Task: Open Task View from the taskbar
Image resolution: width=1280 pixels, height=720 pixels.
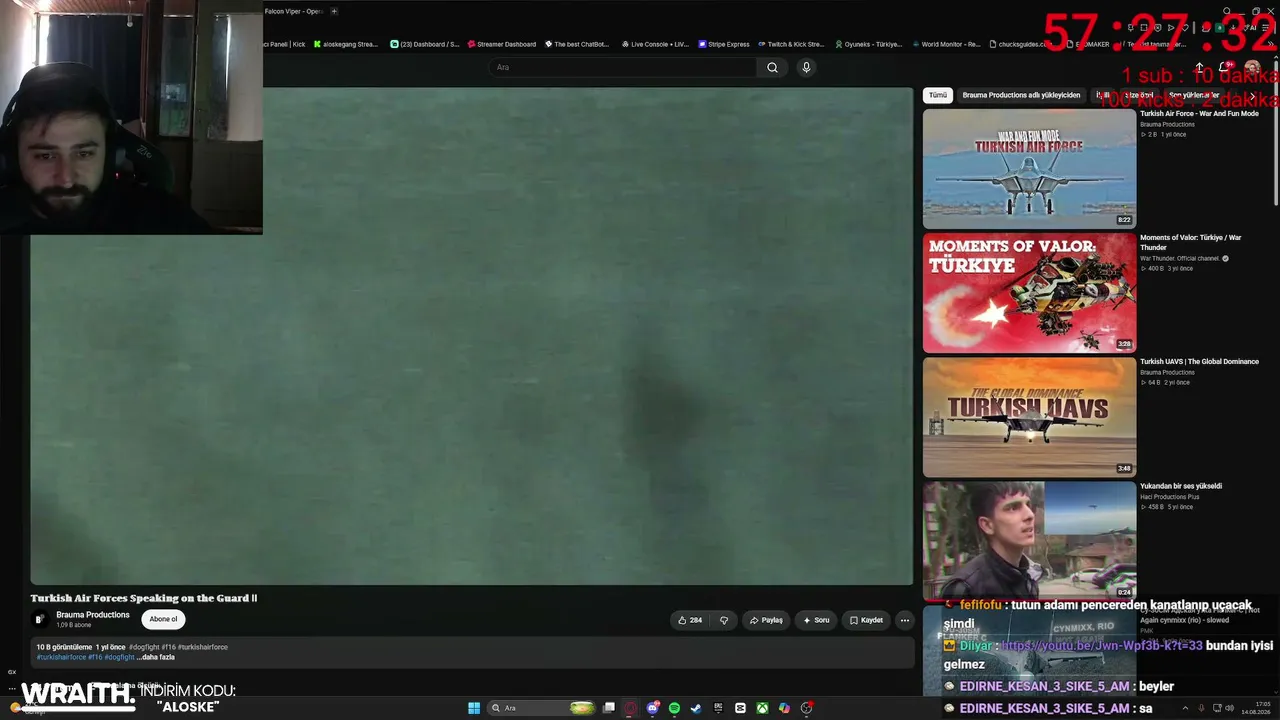Action: click(609, 708)
